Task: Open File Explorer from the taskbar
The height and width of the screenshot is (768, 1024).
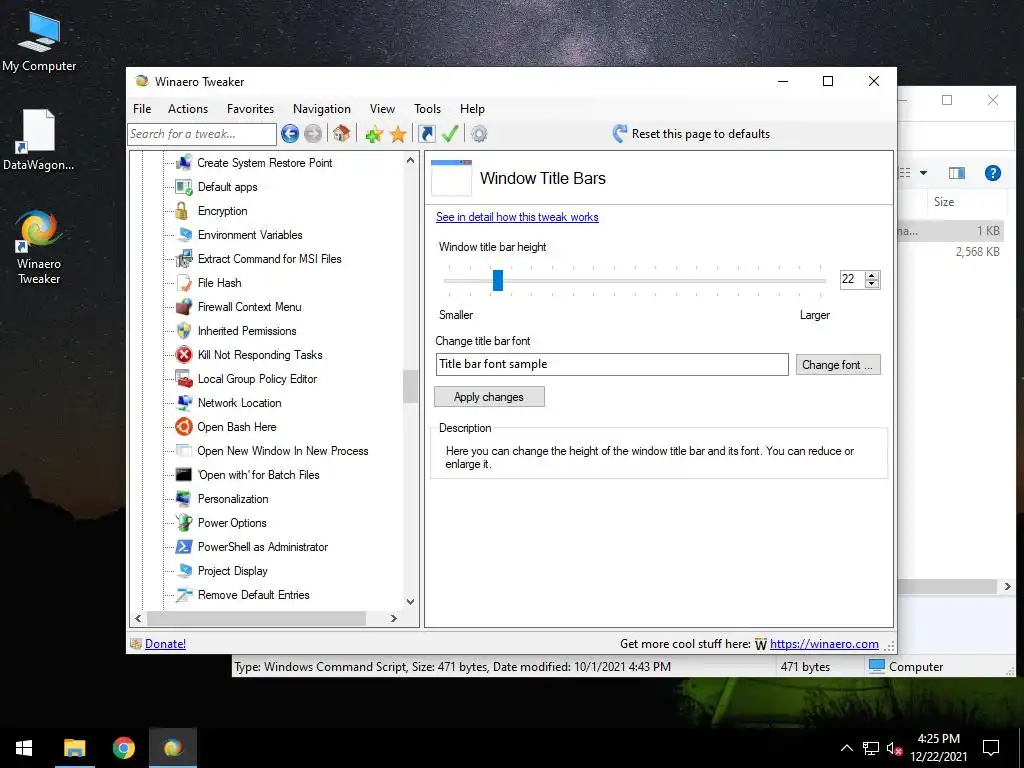Action: click(74, 748)
